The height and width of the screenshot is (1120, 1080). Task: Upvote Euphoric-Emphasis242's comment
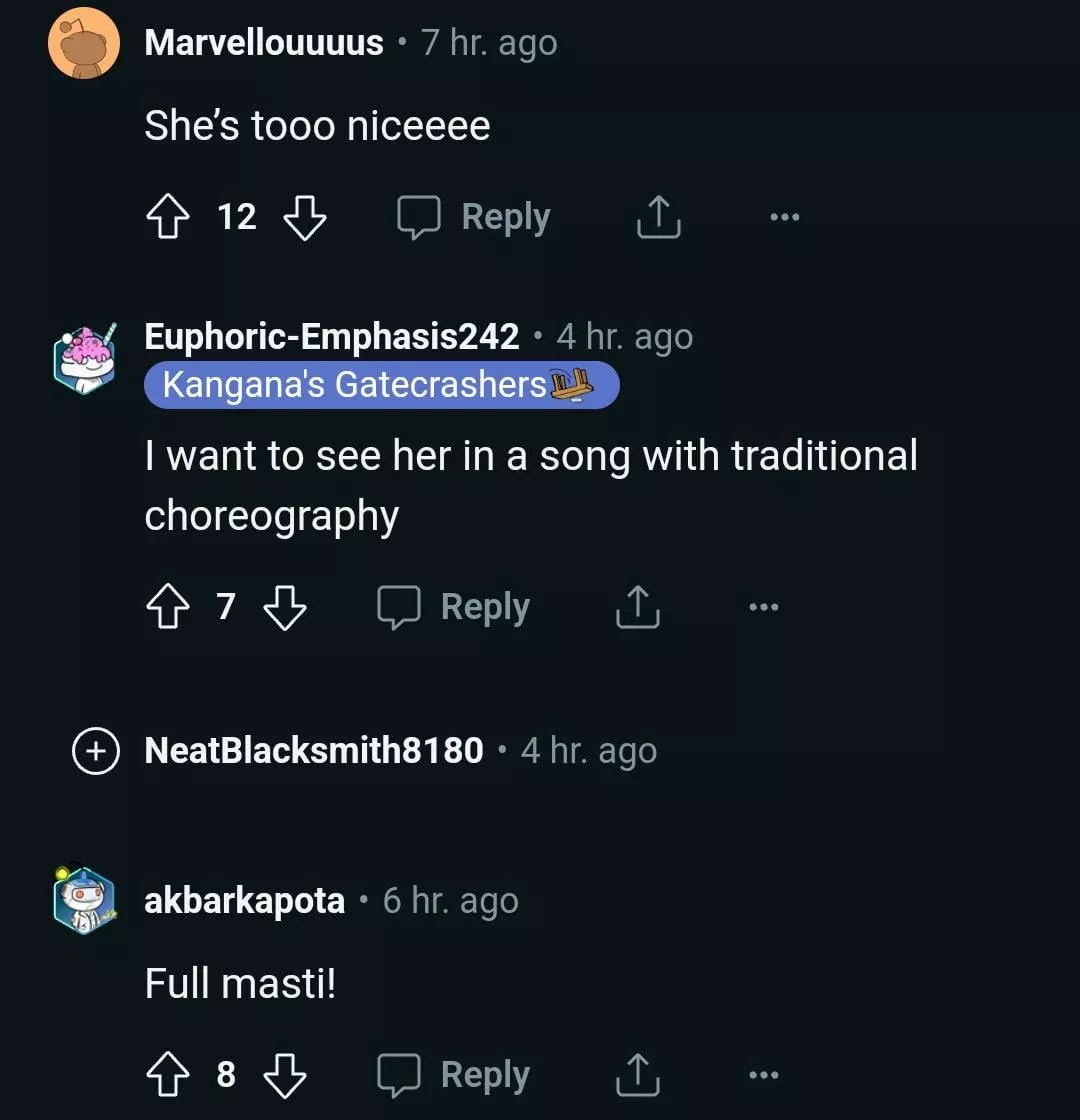point(167,607)
